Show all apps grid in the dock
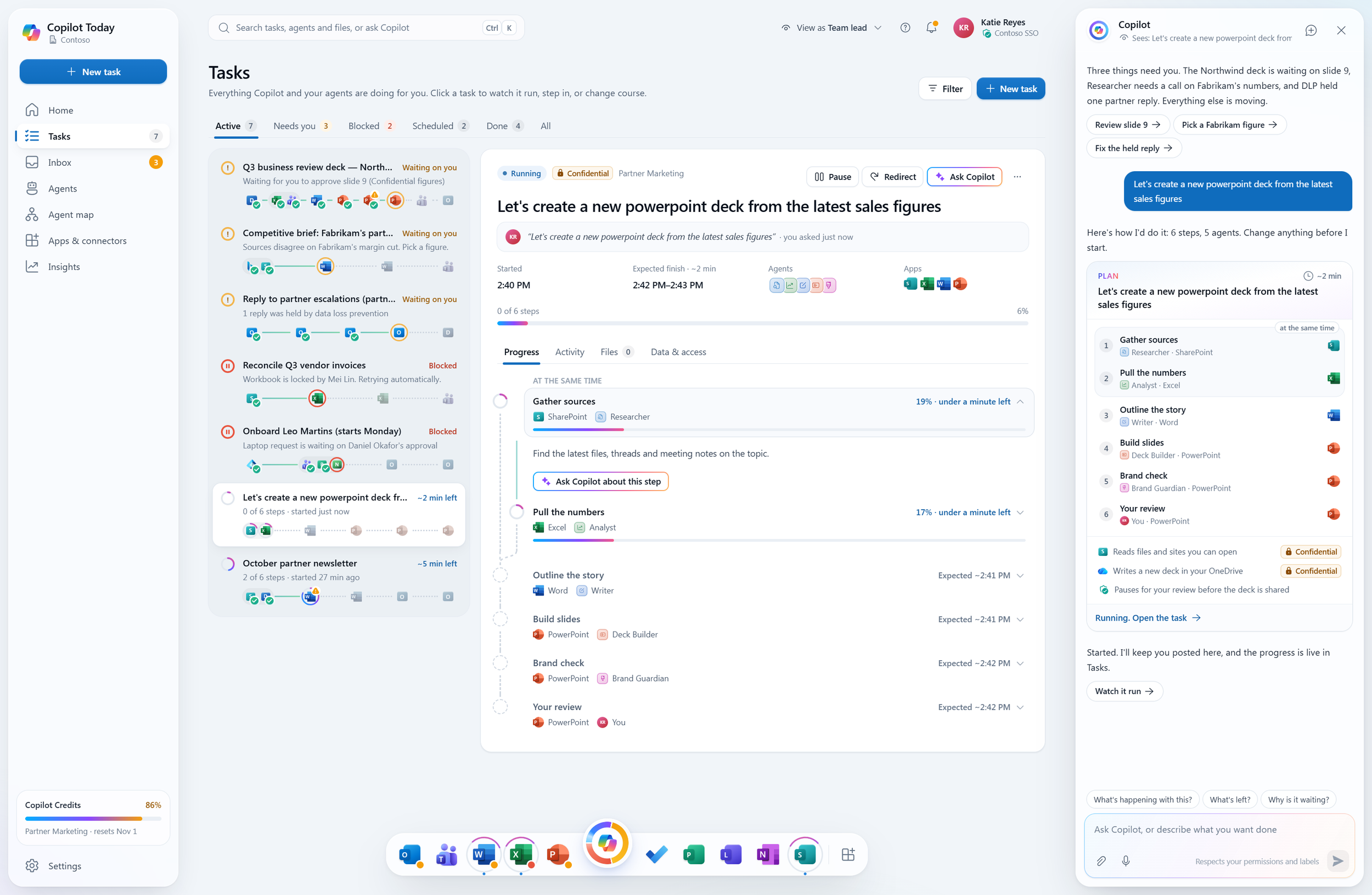 848,854
